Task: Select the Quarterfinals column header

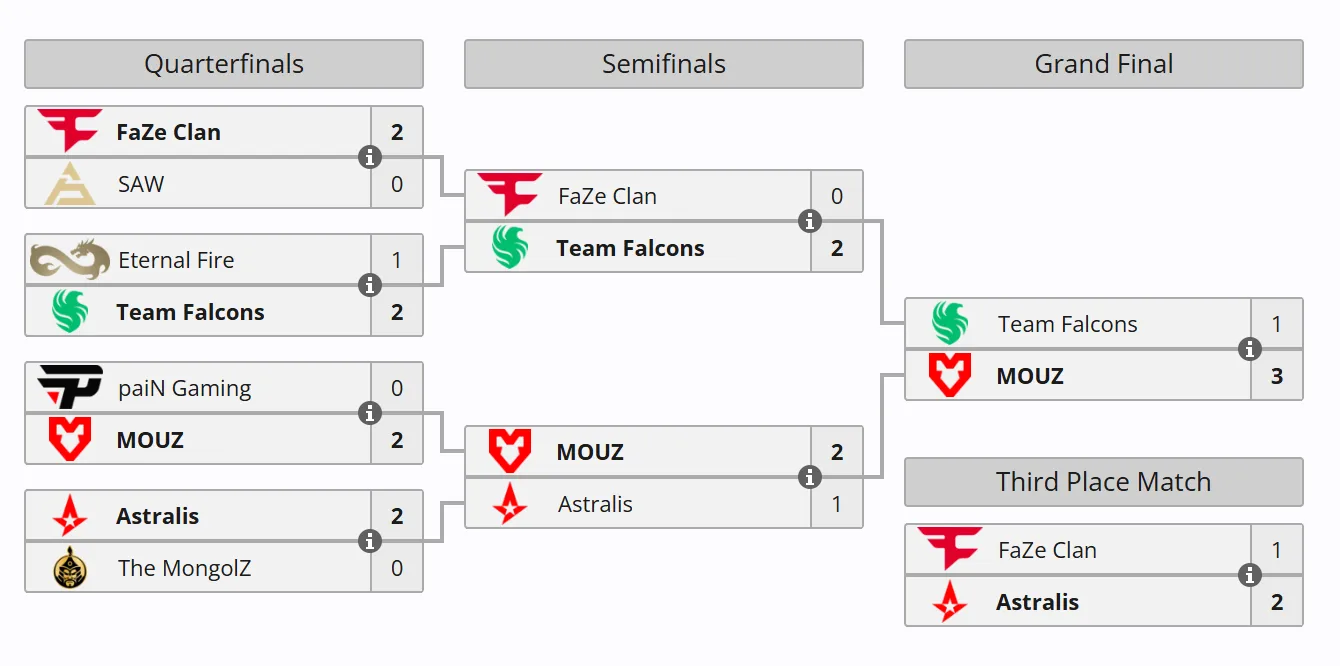Action: [x=224, y=64]
